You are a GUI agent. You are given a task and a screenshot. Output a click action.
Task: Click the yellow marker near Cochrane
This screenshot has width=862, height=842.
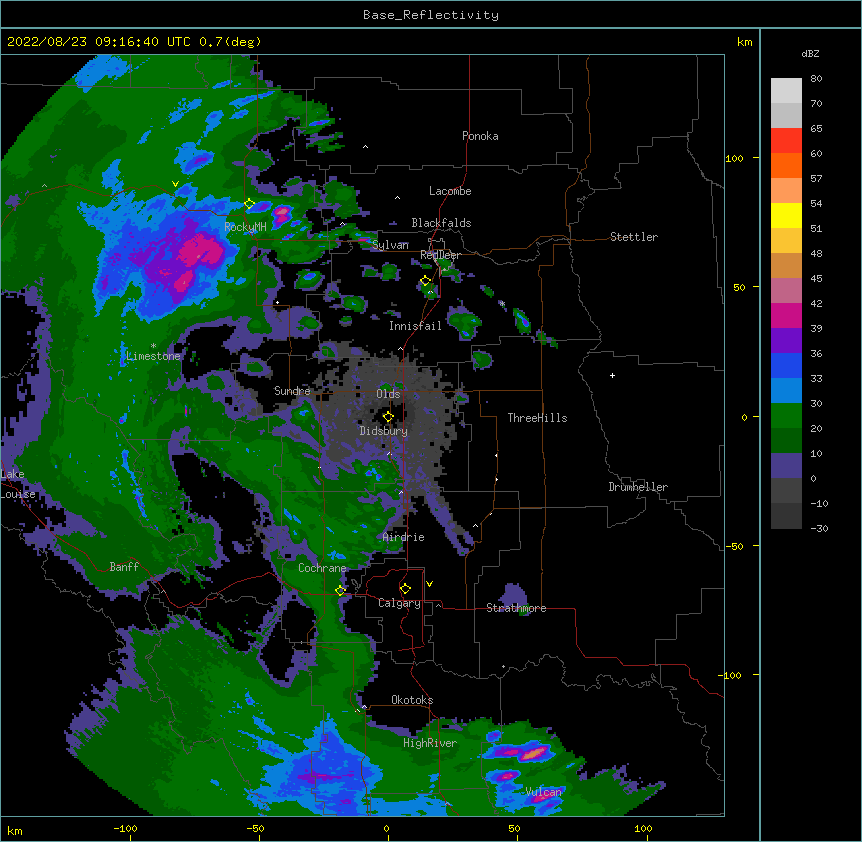(340, 590)
